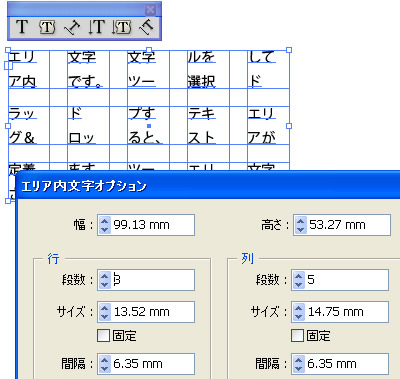Click the text cell reading テキスト
This screenshot has height=379, width=400.
pos(208,125)
